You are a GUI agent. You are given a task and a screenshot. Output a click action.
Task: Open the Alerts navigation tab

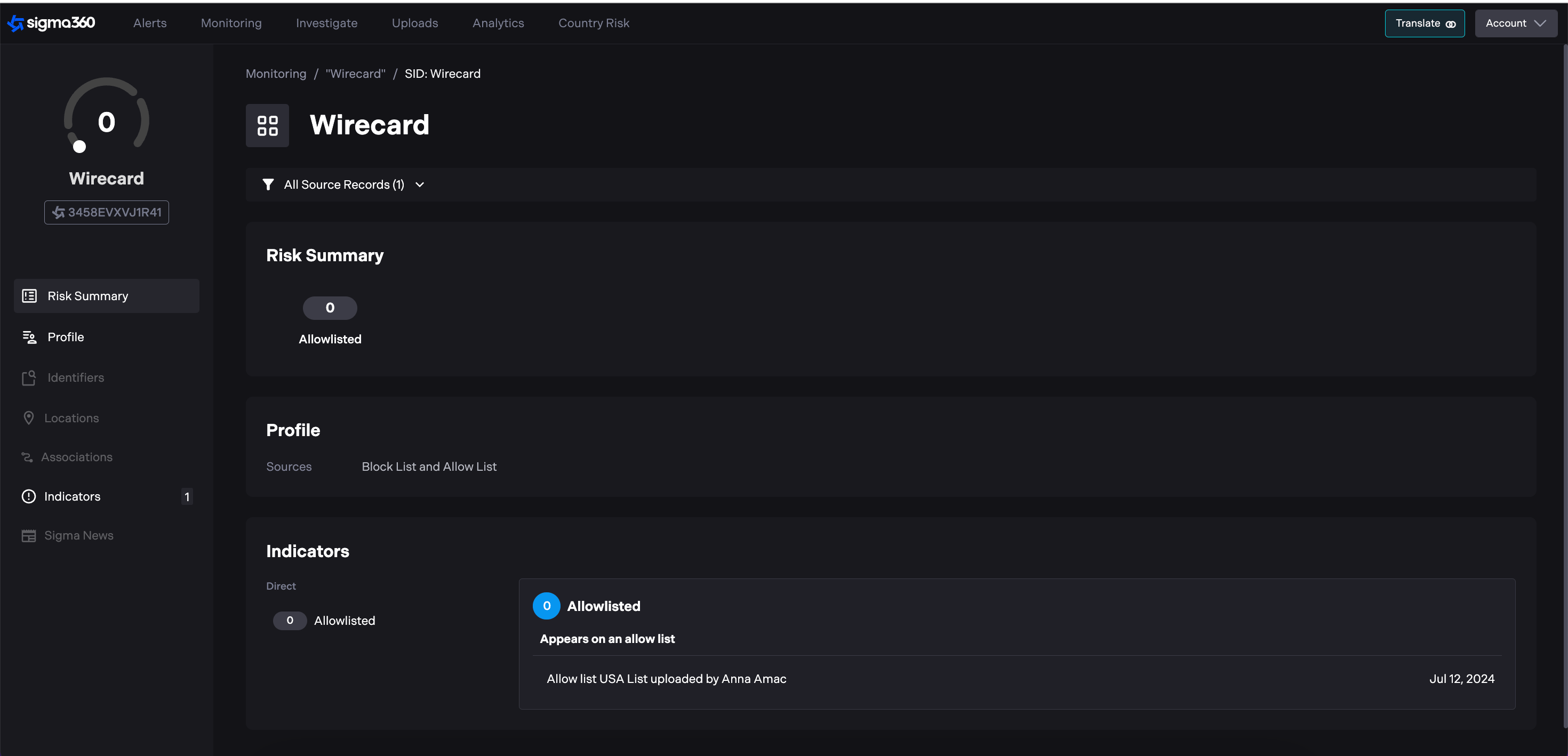150,23
